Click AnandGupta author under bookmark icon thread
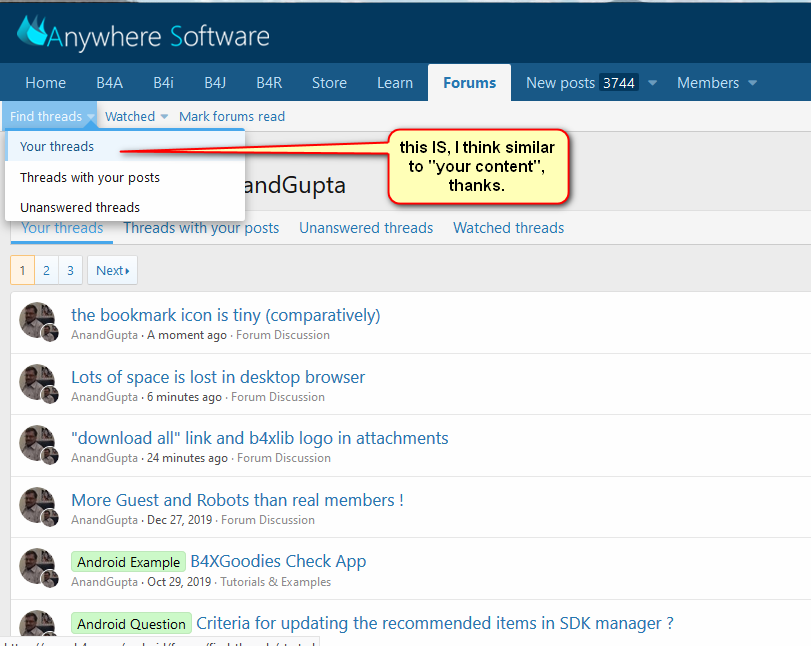The height and width of the screenshot is (646, 811). pos(104,335)
